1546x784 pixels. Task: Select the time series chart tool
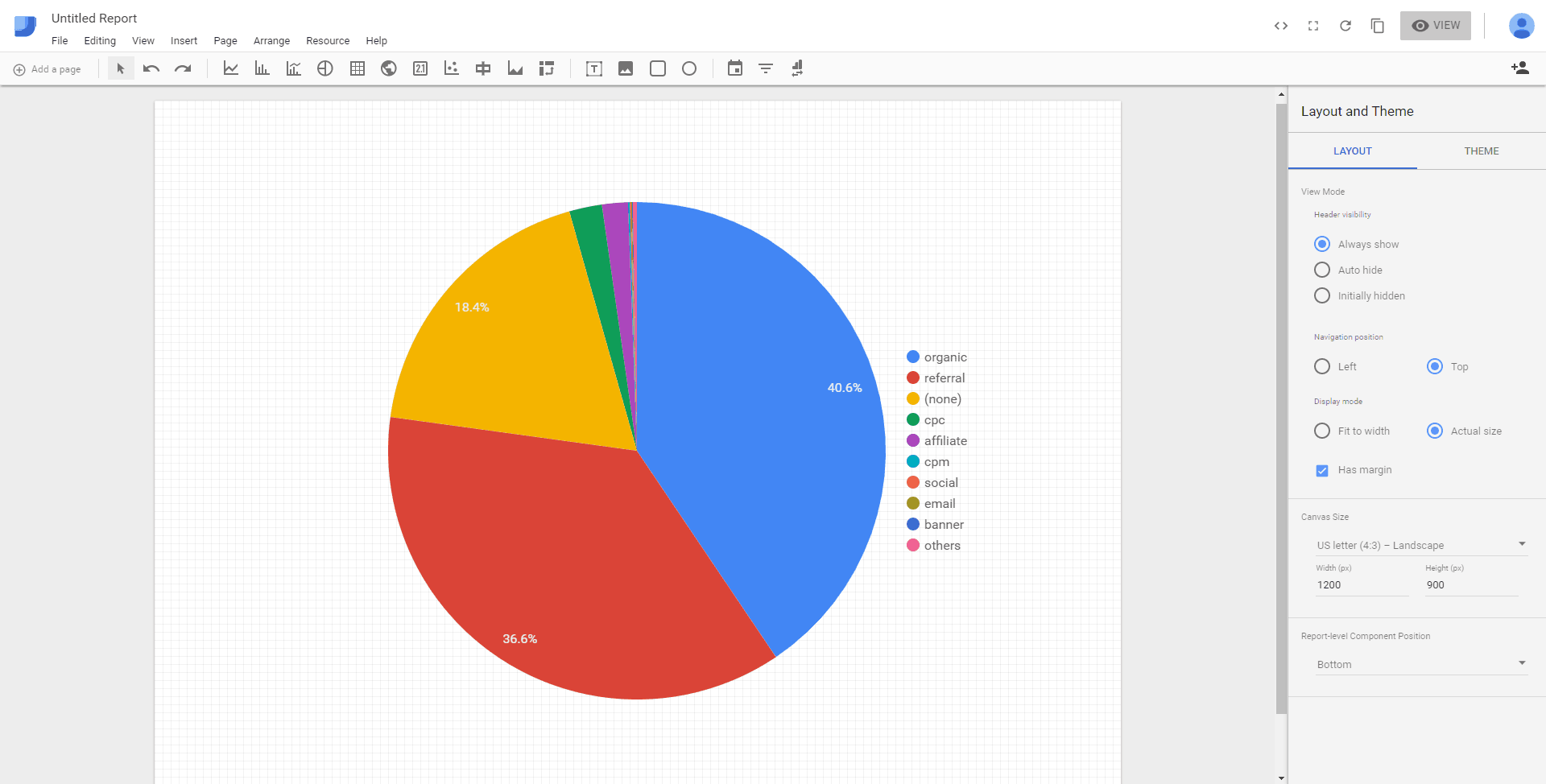pyautogui.click(x=231, y=68)
